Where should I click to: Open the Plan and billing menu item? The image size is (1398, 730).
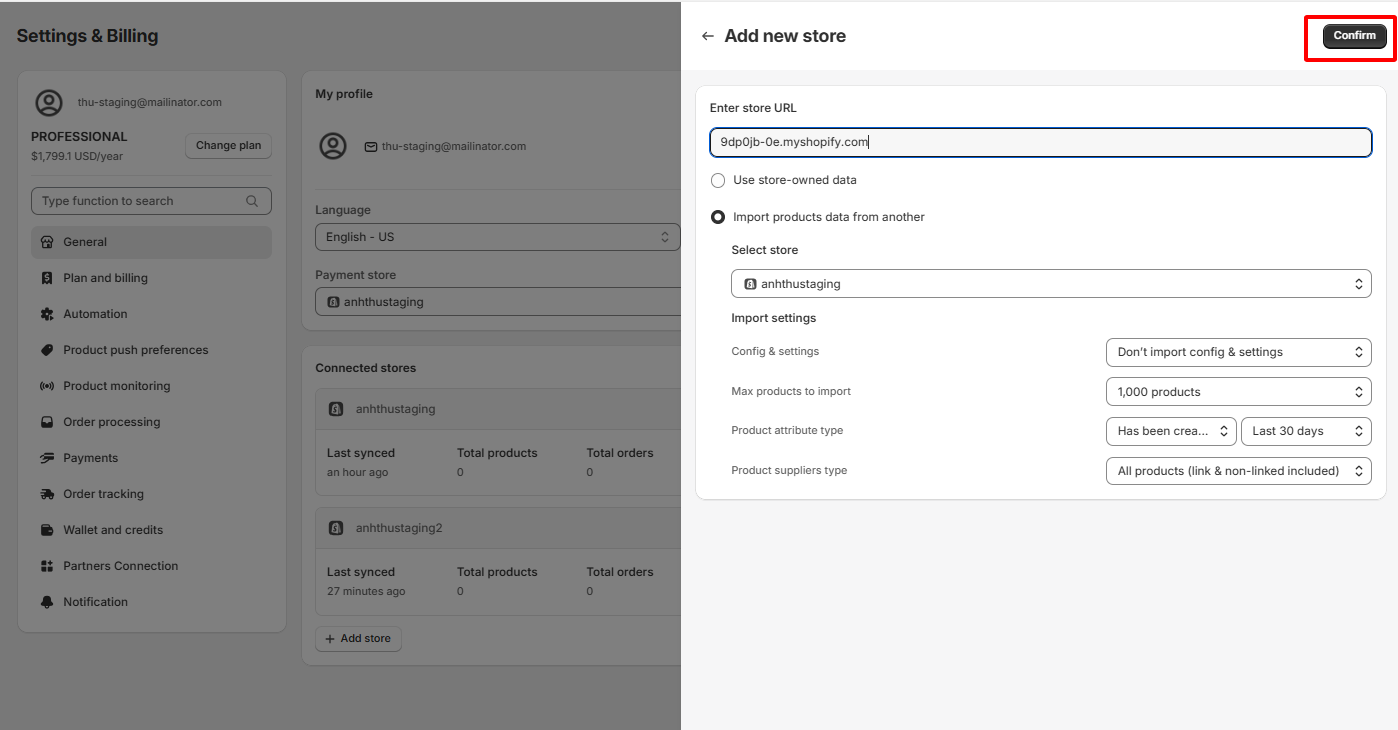(105, 278)
